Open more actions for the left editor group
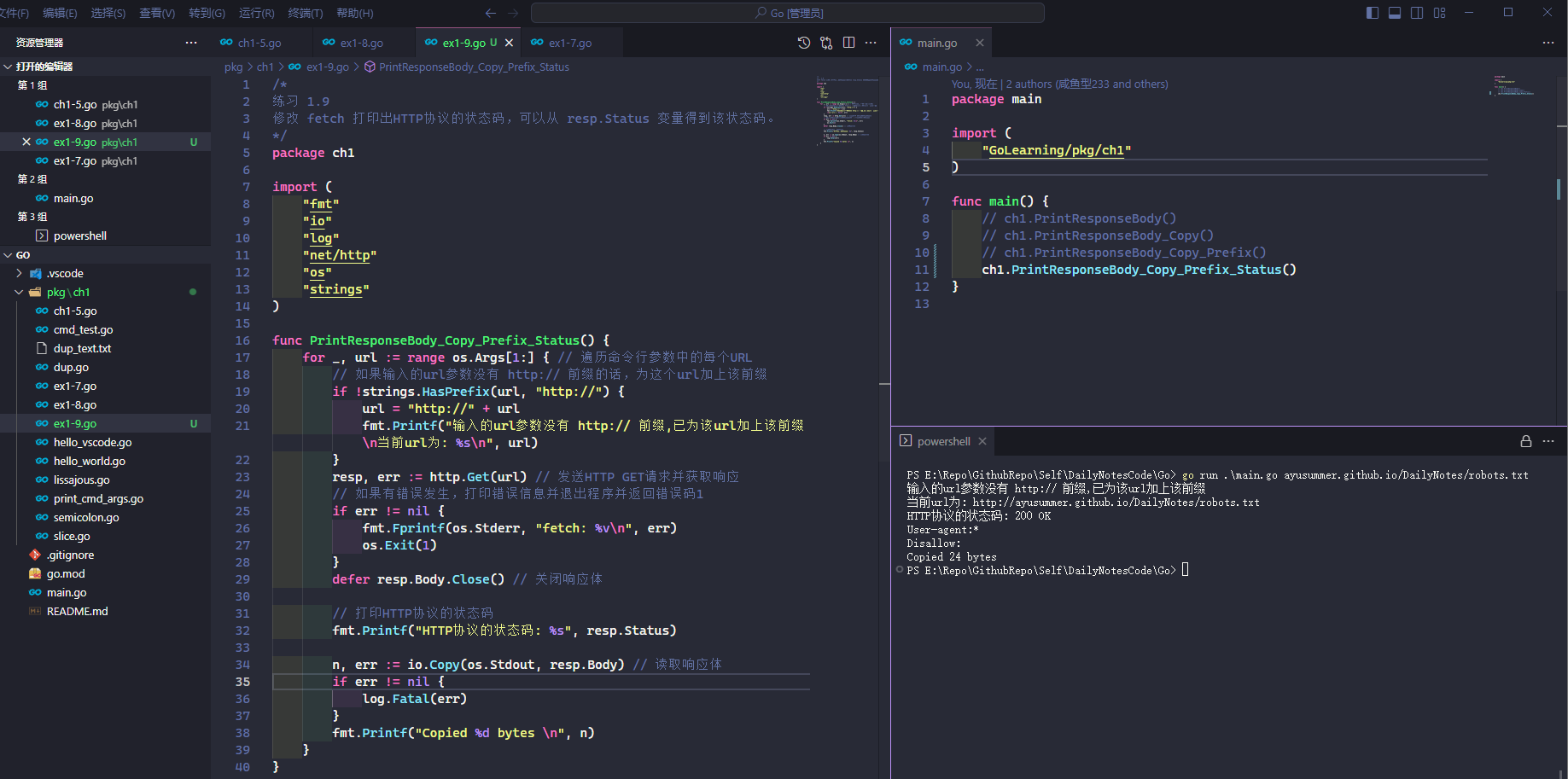The height and width of the screenshot is (779, 1568). pyautogui.click(x=871, y=43)
